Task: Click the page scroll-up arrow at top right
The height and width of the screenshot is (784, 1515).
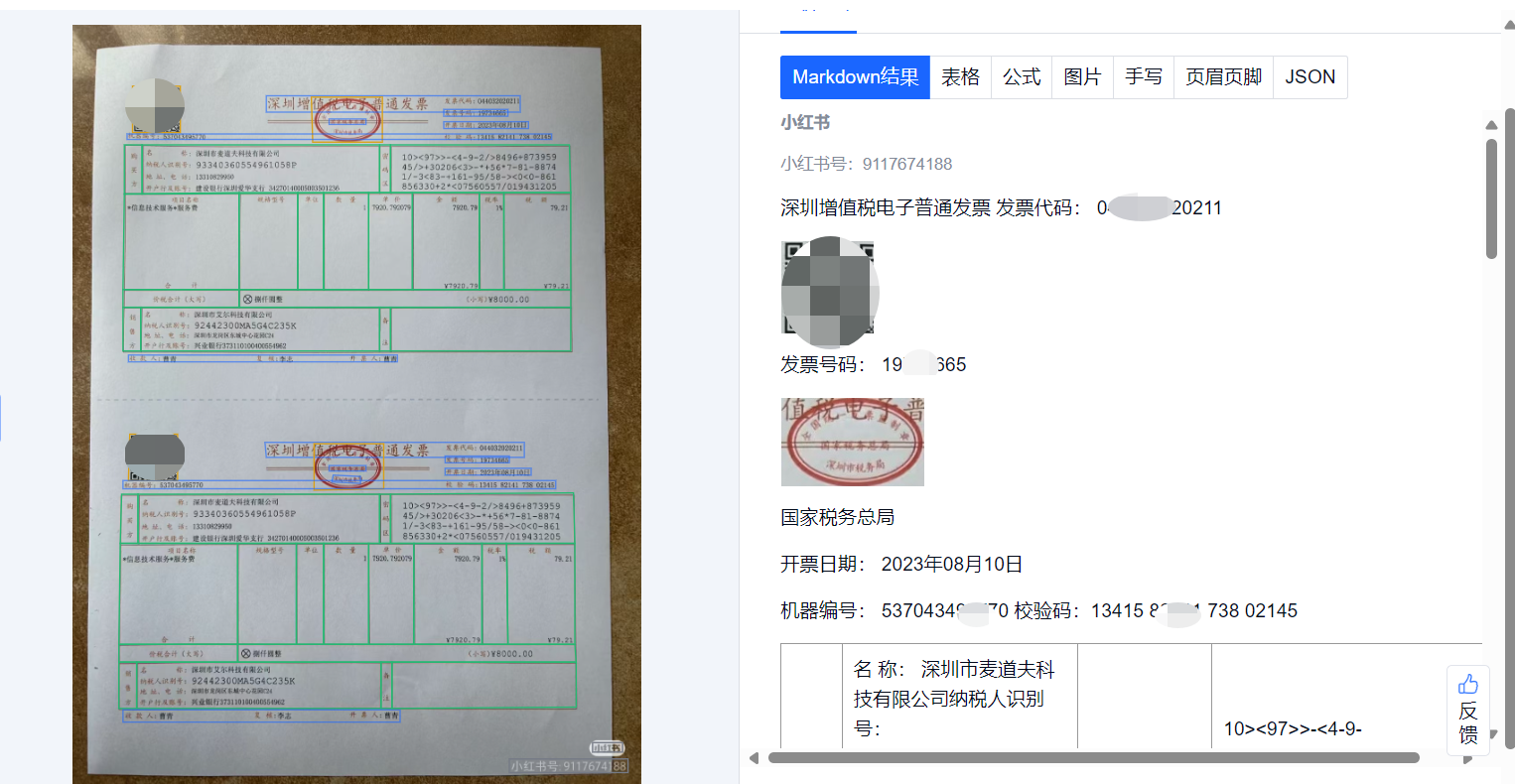Action: [x=1509, y=23]
